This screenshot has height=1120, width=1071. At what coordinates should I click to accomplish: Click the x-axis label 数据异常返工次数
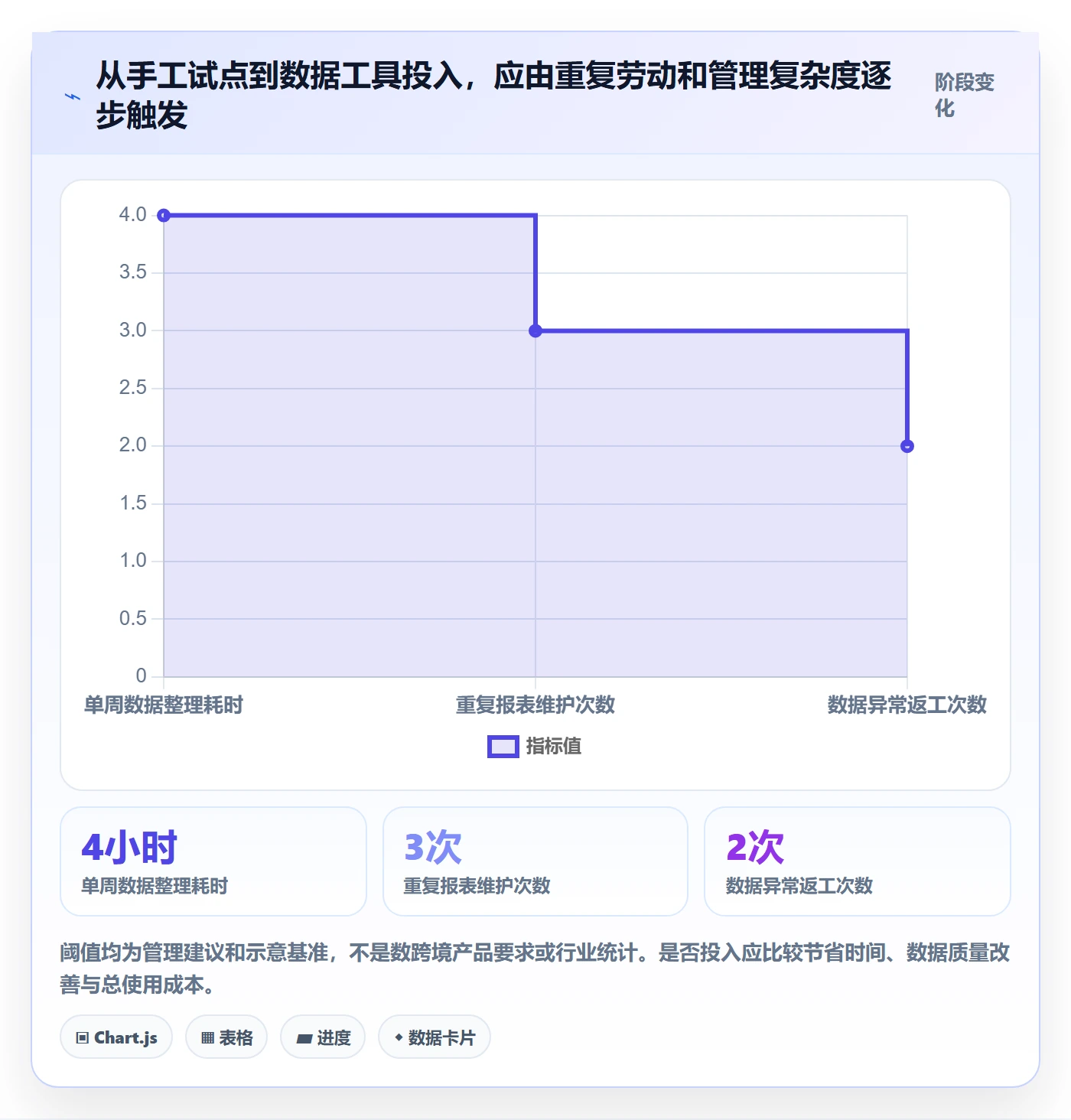tap(907, 705)
